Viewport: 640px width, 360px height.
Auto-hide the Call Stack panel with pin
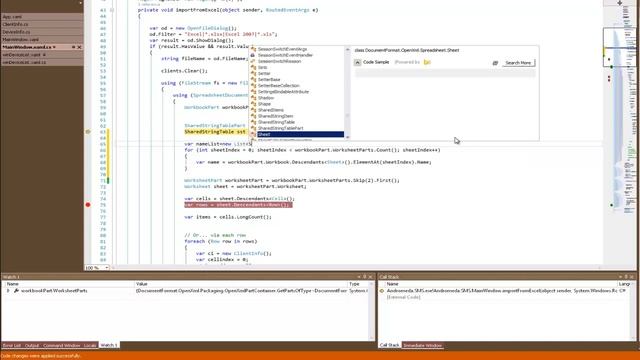tap(626, 277)
